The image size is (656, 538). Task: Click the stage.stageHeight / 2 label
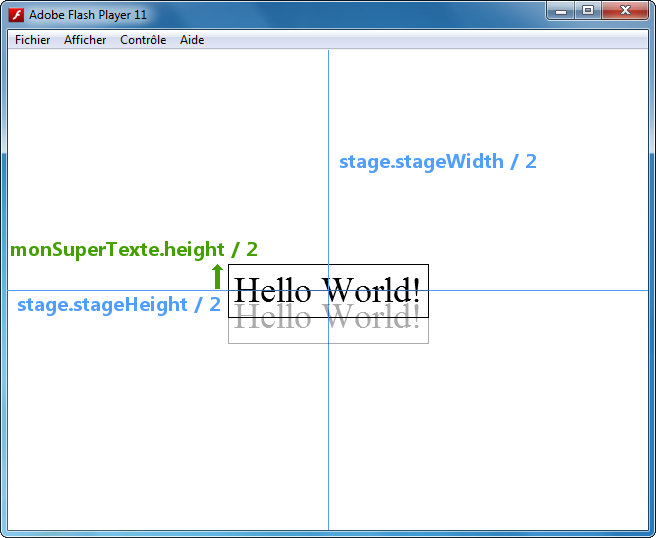pos(119,305)
